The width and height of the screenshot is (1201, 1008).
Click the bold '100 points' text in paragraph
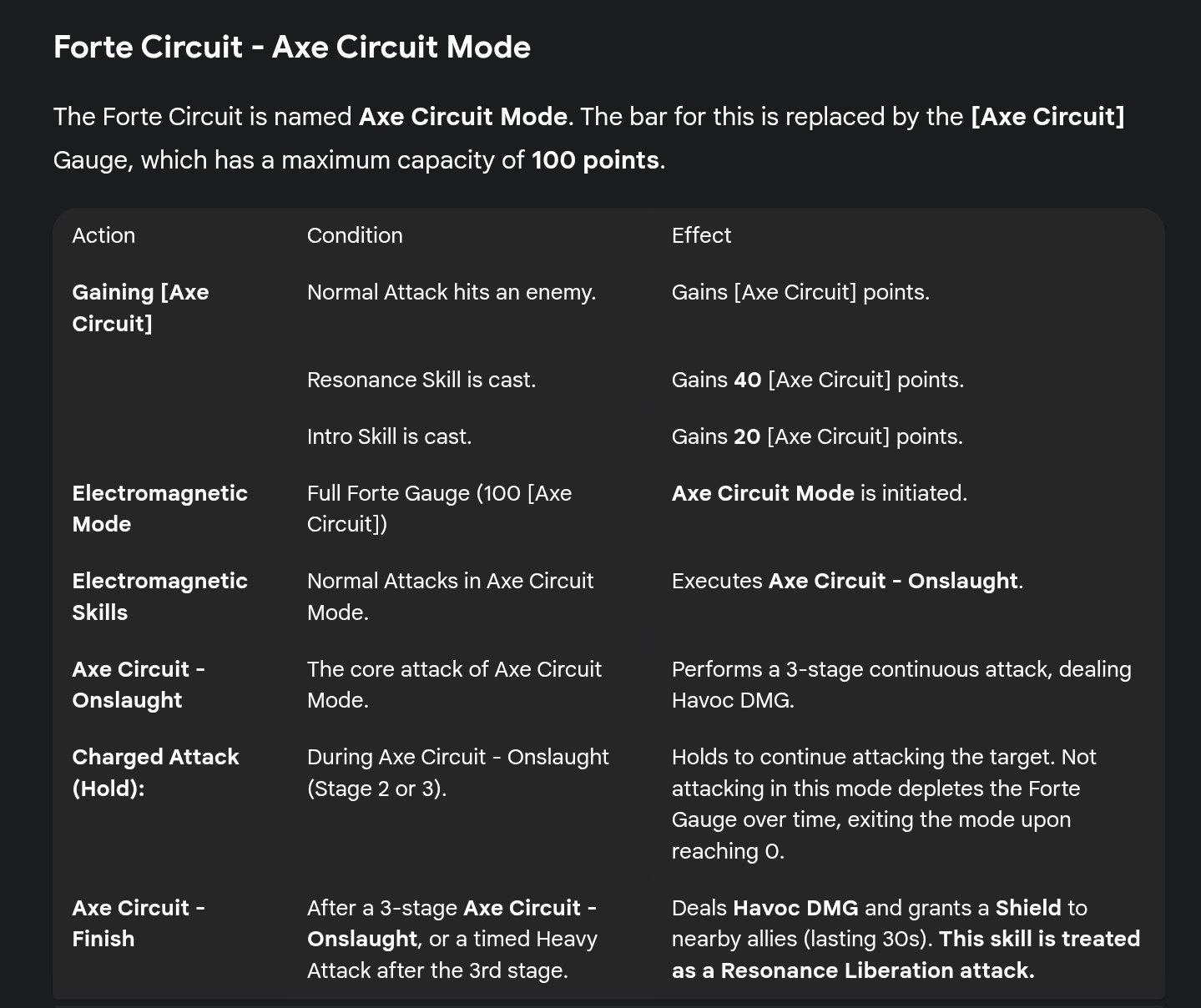pos(595,159)
